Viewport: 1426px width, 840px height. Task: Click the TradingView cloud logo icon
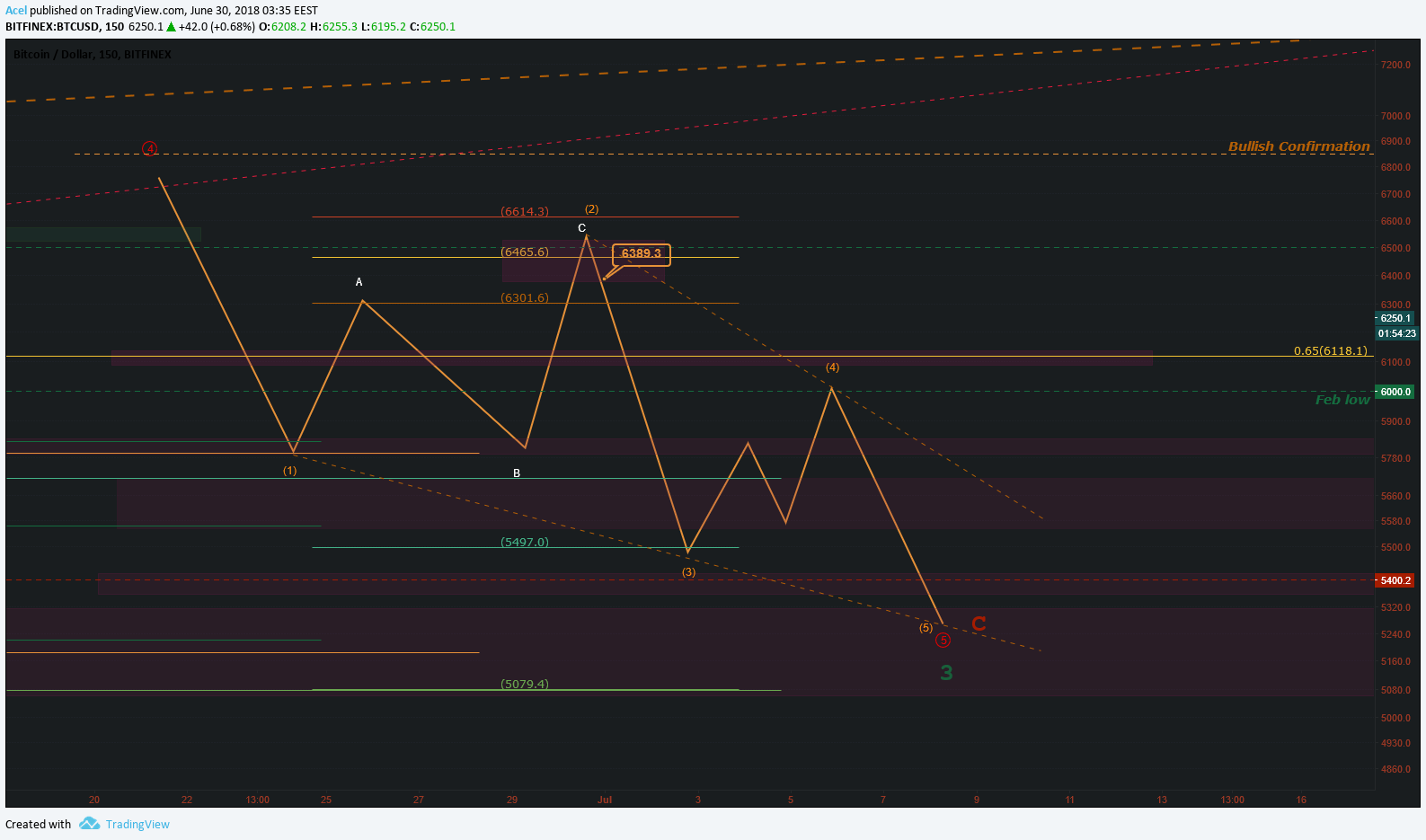89,824
